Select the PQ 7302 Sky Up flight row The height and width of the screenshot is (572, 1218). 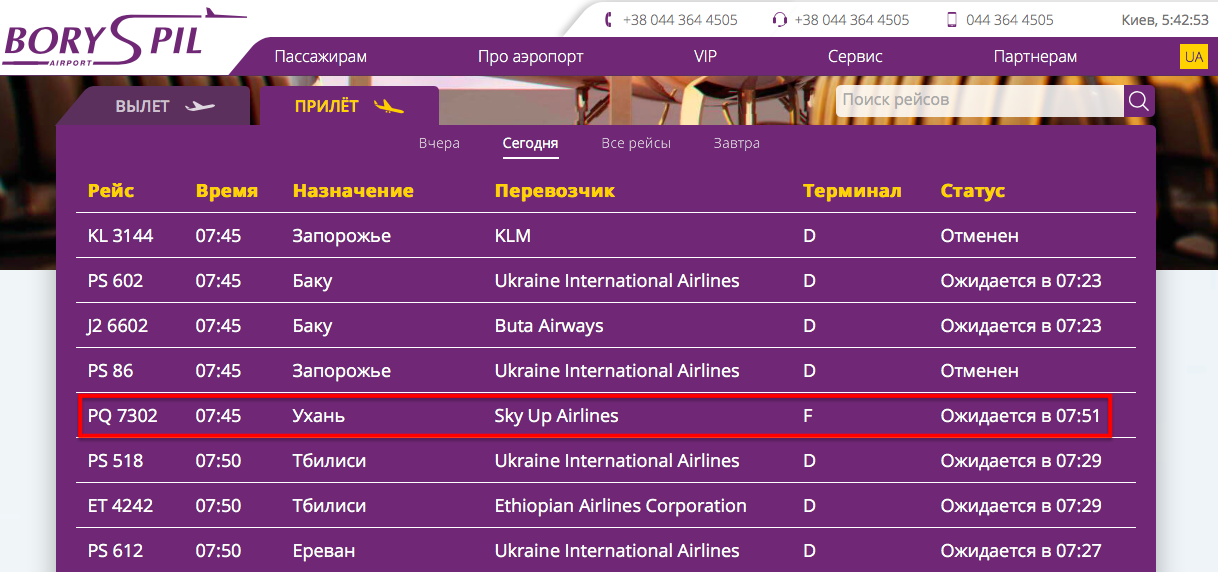pos(595,416)
